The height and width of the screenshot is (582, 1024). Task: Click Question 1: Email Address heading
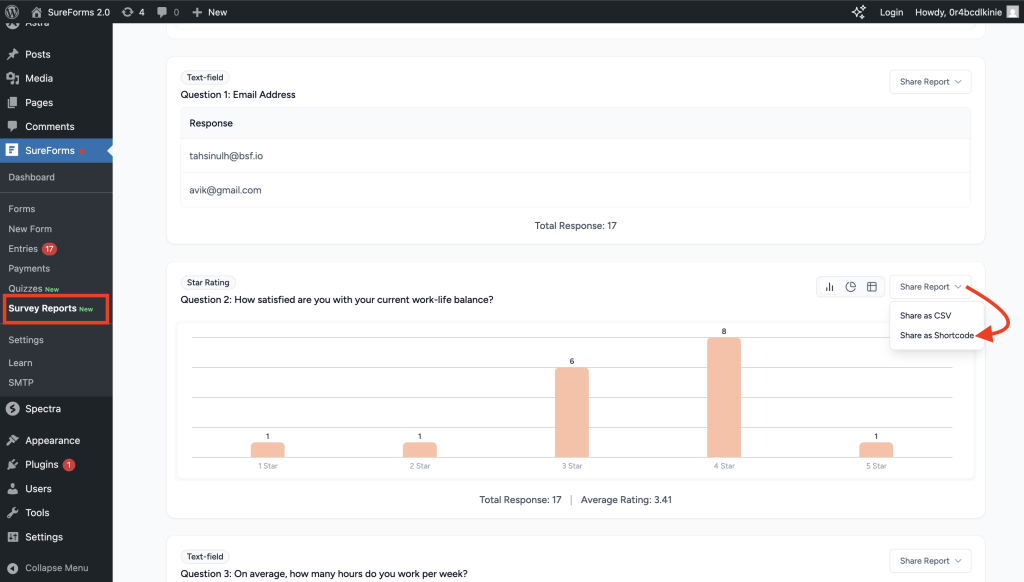(238, 95)
